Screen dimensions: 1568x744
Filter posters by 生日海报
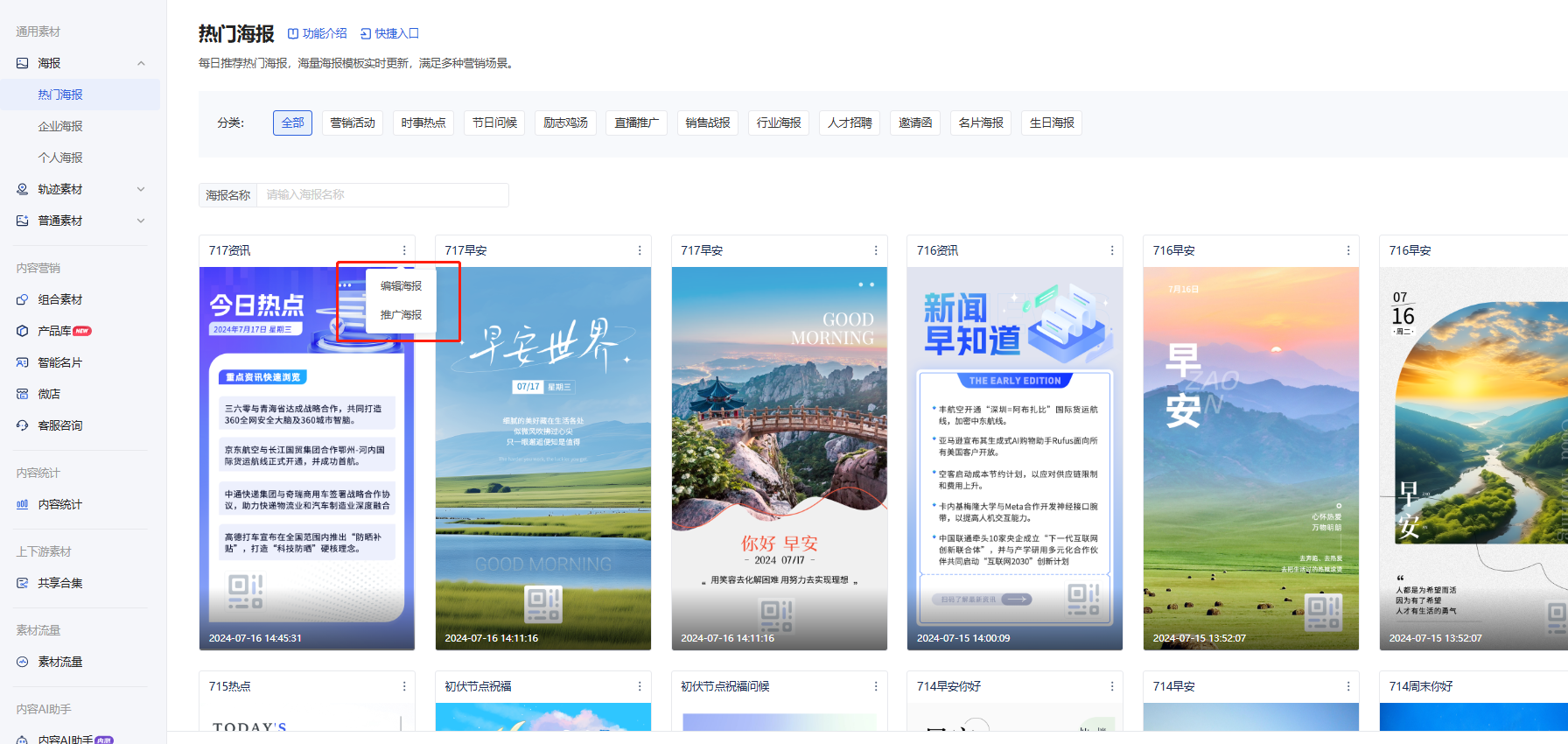click(1052, 123)
